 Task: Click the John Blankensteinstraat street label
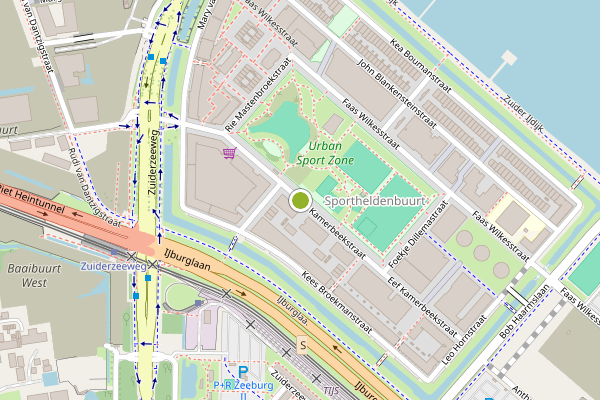pyautogui.click(x=397, y=93)
